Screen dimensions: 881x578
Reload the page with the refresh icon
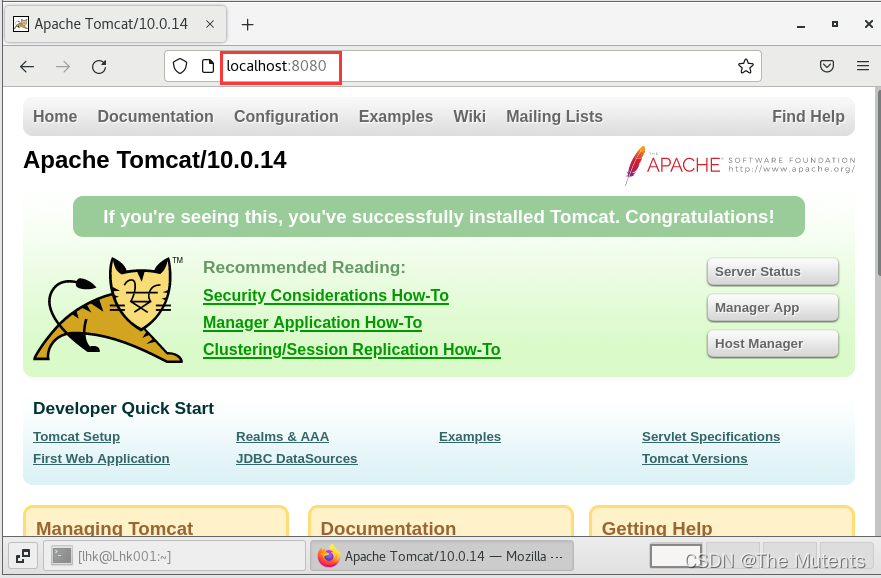pyautogui.click(x=99, y=67)
